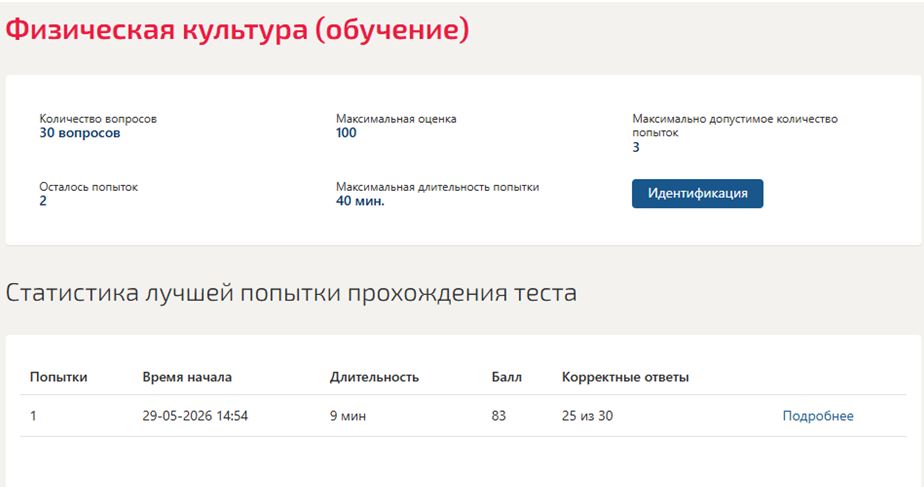924x487 pixels.
Task: Click the score 83 cell
Action: pos(499,416)
